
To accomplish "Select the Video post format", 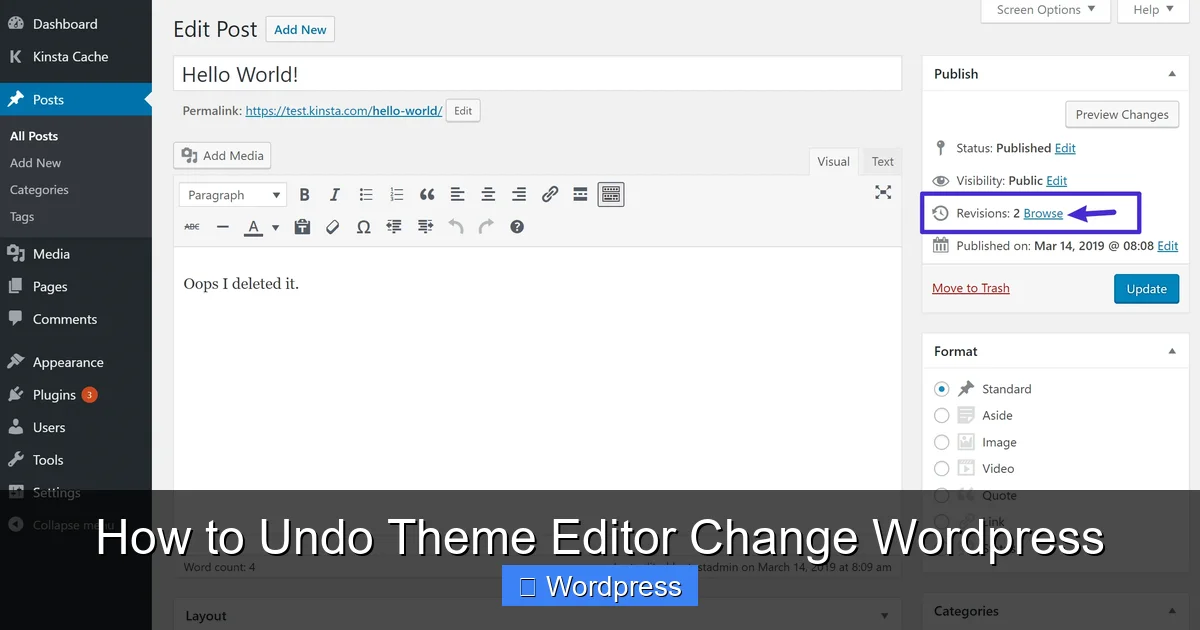I will [x=941, y=468].
